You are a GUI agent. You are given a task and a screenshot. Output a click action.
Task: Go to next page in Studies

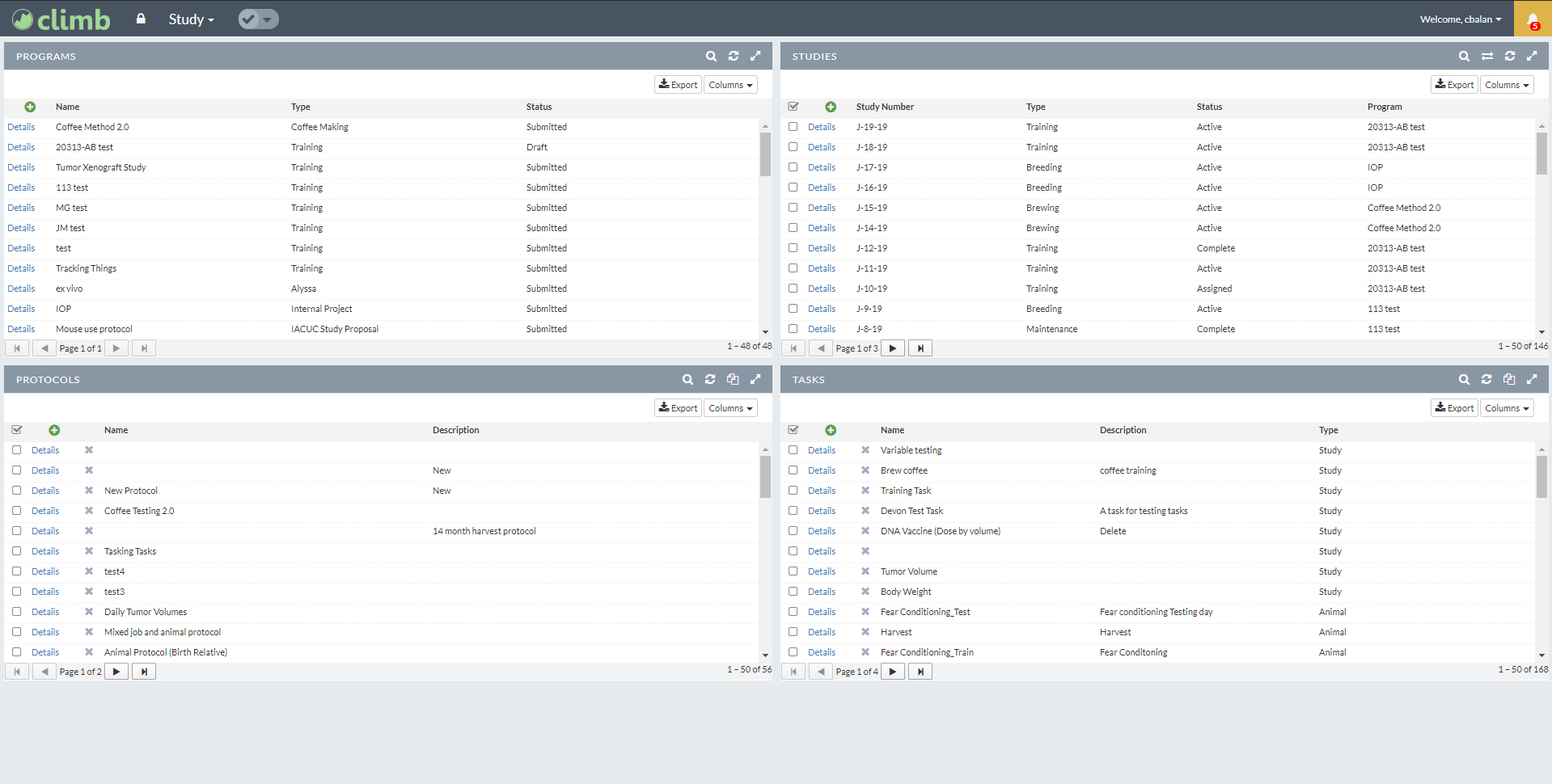(x=893, y=348)
